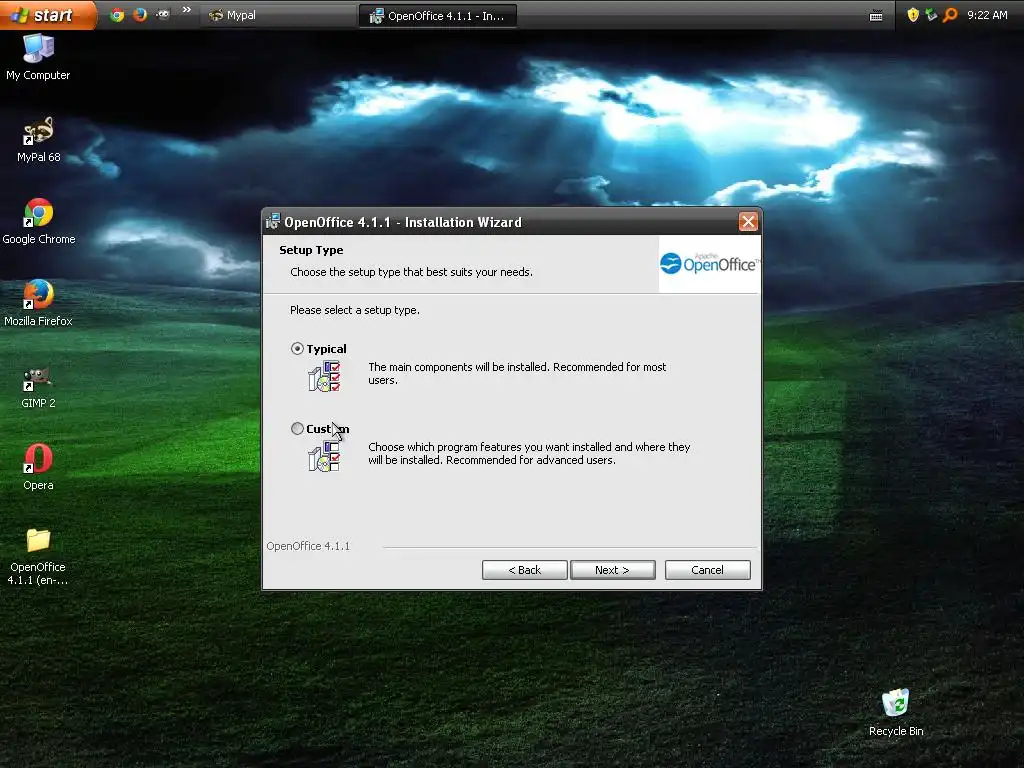Click the Custom setup illustration icon
Image resolution: width=1024 pixels, height=768 pixels.
[324, 456]
